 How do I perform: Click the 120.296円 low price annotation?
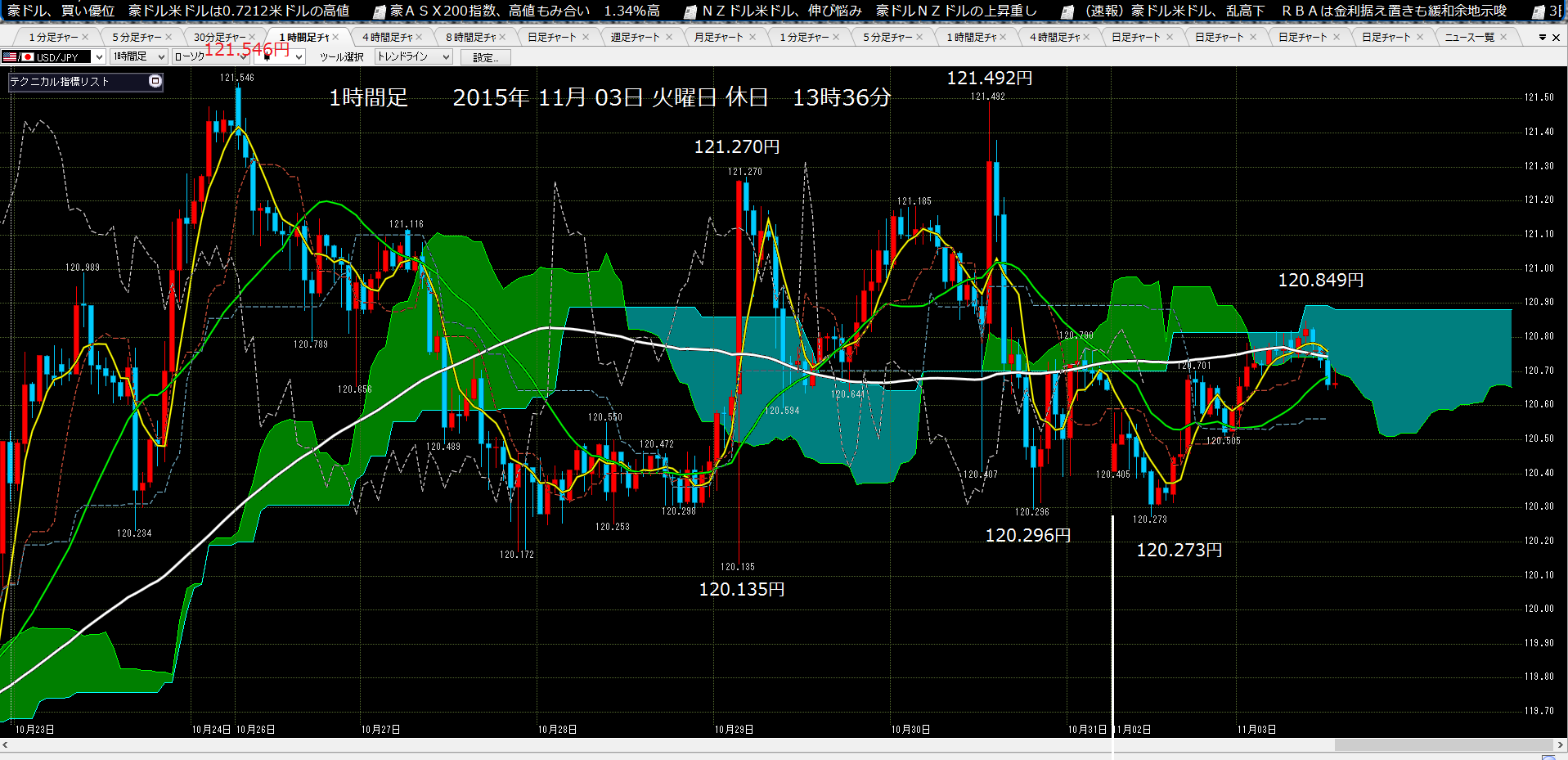click(1027, 536)
